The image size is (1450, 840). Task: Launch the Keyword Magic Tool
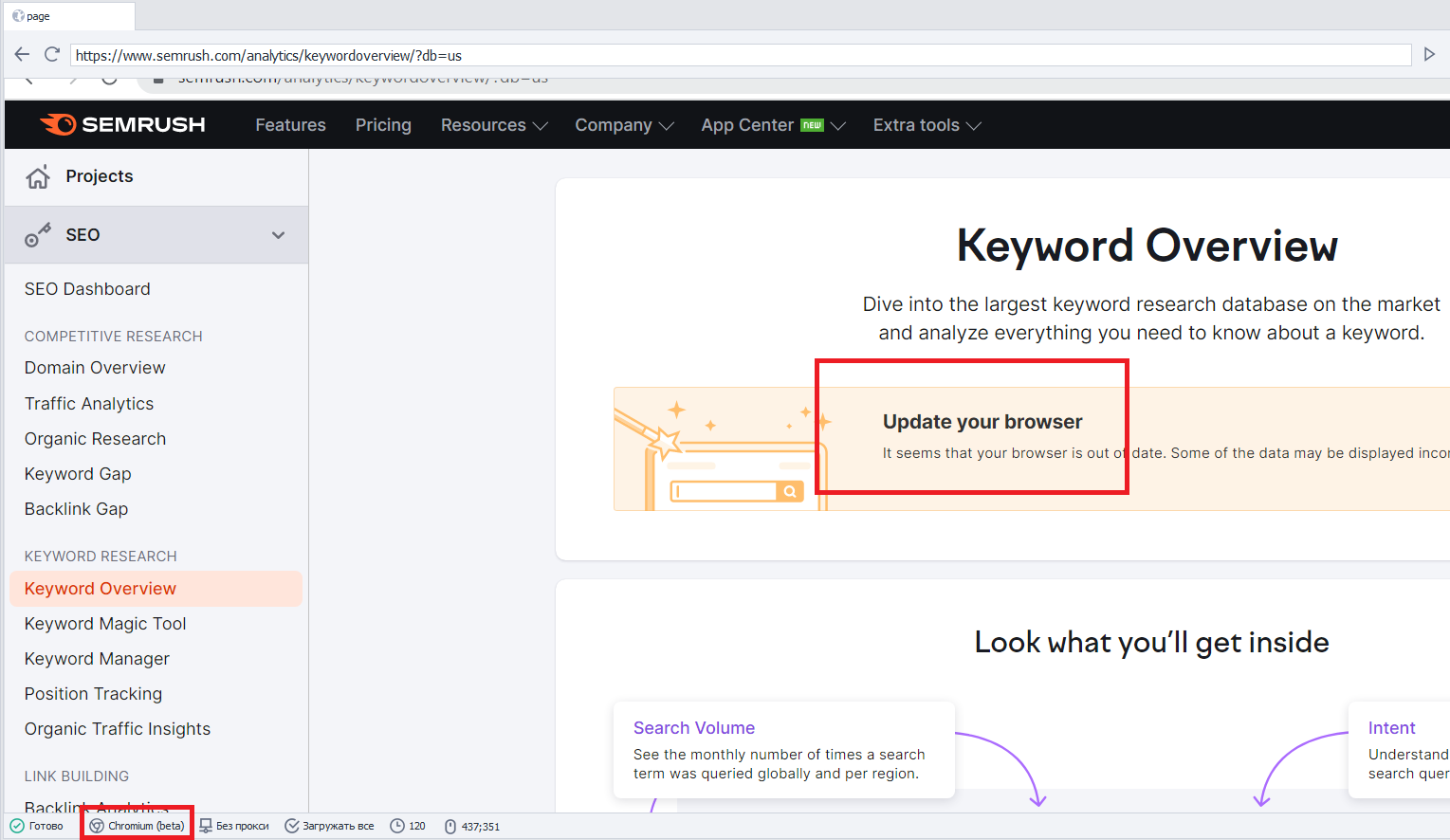tap(105, 624)
